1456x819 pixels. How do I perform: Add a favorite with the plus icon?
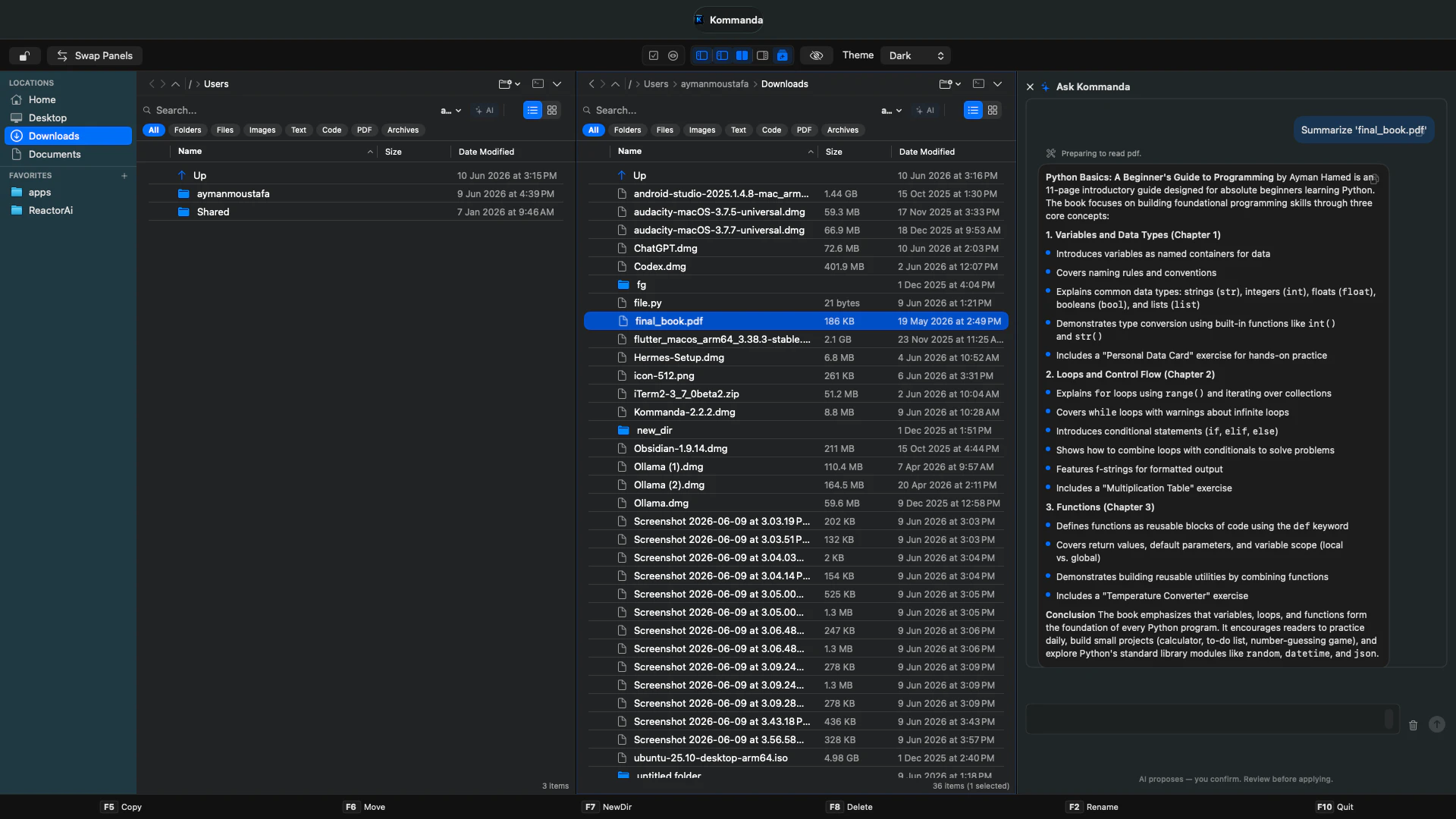pos(124,176)
